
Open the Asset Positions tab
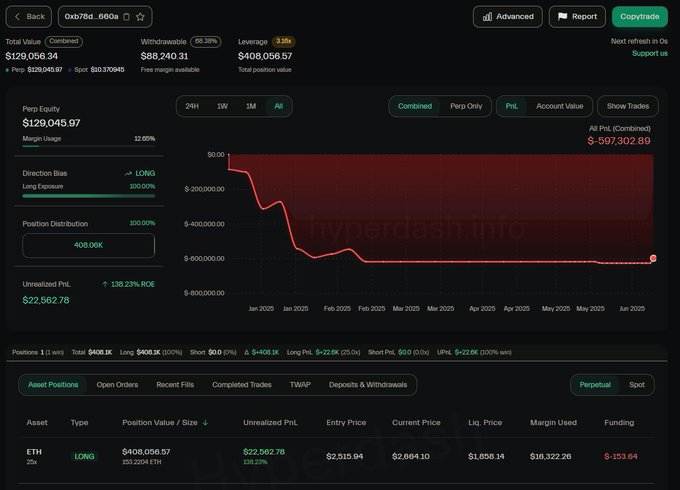(x=53, y=385)
